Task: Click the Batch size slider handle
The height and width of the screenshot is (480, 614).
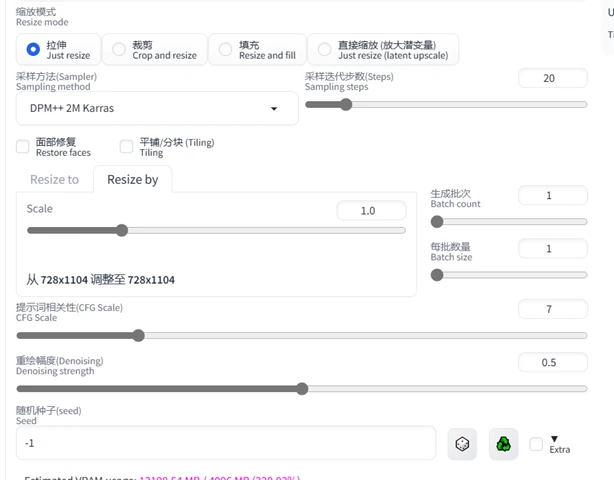Action: pos(437,275)
